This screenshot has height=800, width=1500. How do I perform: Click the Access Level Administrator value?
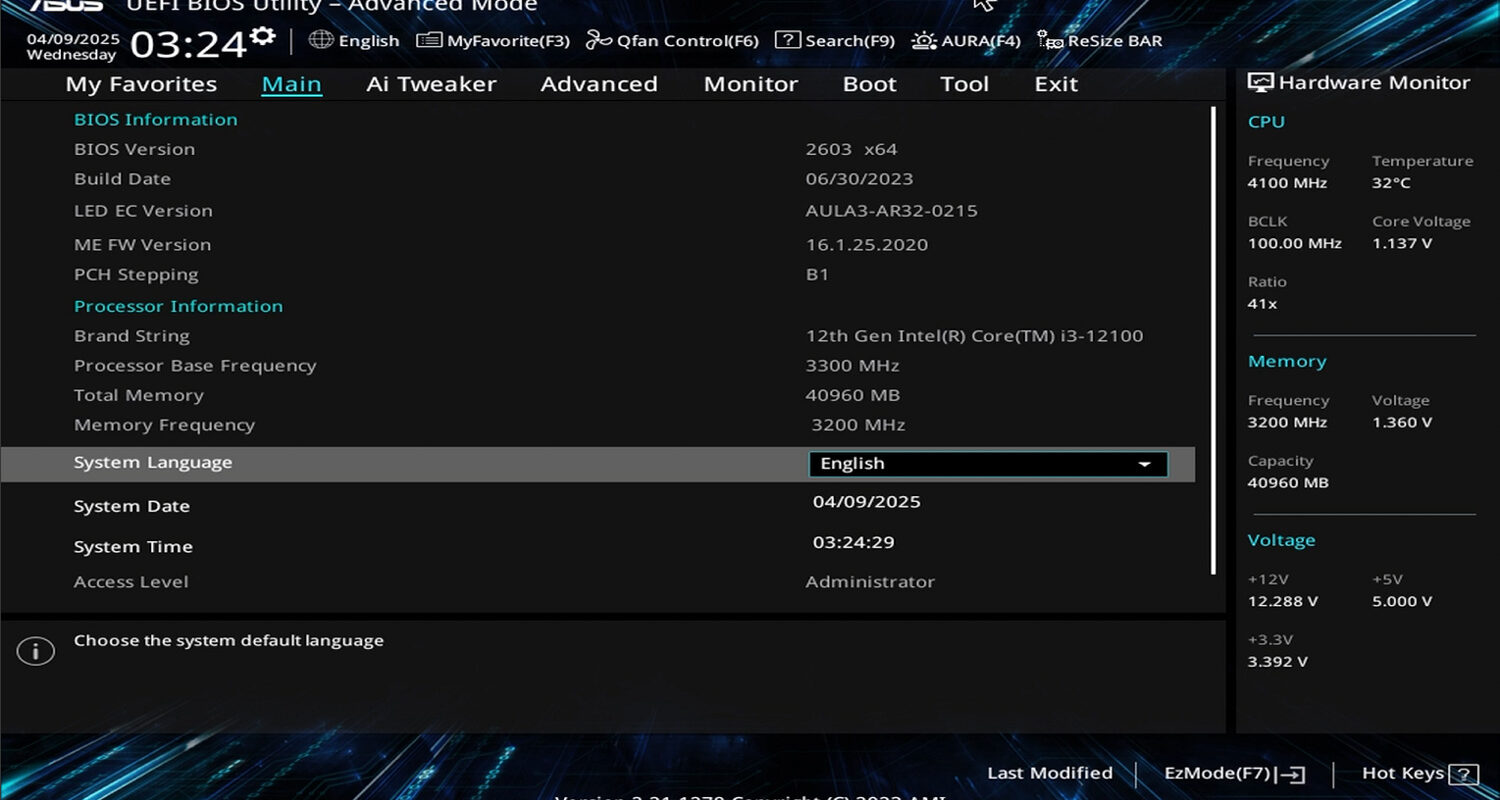pyautogui.click(x=870, y=582)
